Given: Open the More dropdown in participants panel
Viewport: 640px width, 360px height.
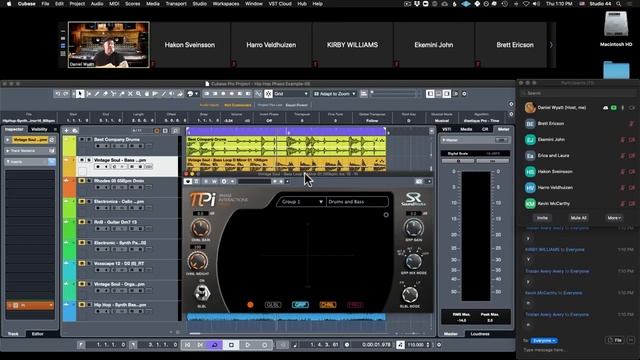Looking at the screenshot, I should click(x=614, y=218).
